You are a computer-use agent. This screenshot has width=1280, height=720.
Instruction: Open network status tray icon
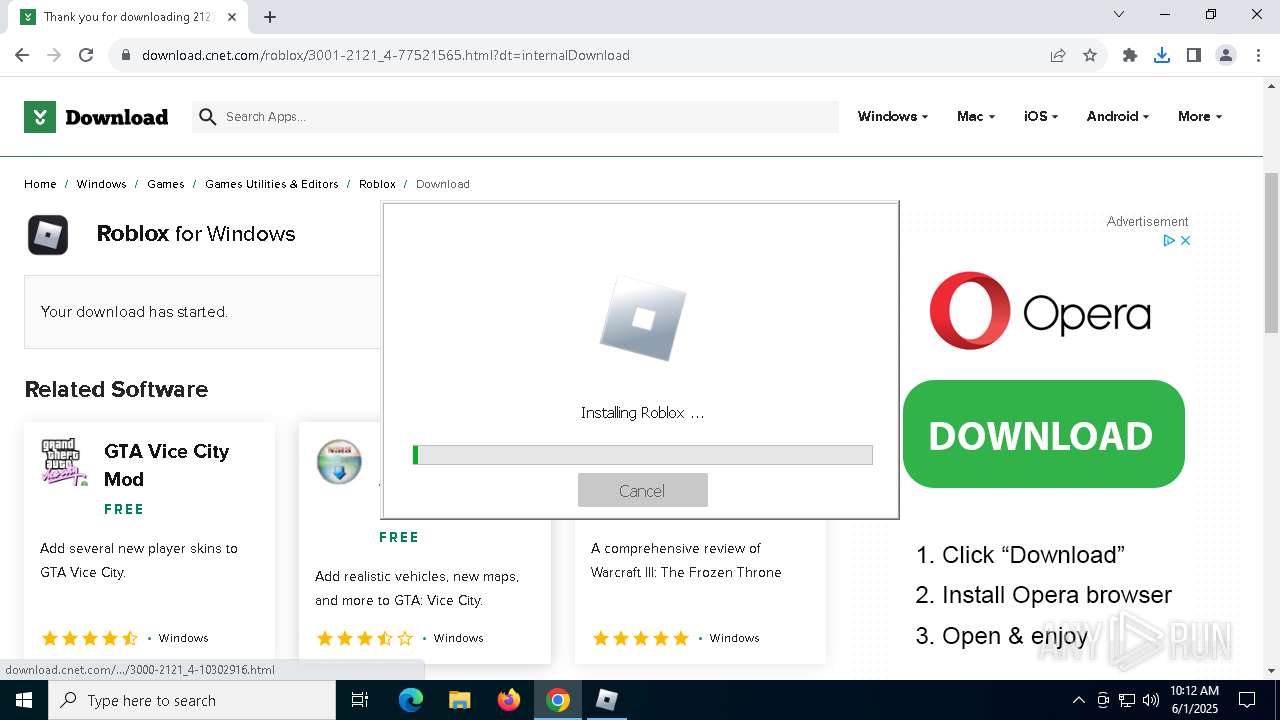tap(1127, 700)
